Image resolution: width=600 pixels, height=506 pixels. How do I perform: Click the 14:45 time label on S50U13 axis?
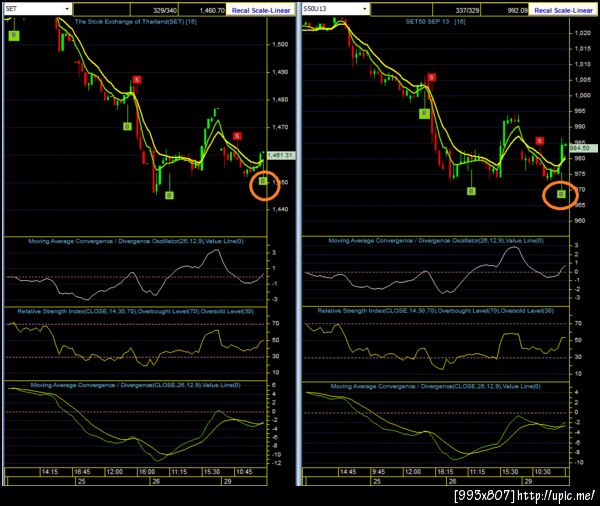click(x=348, y=472)
